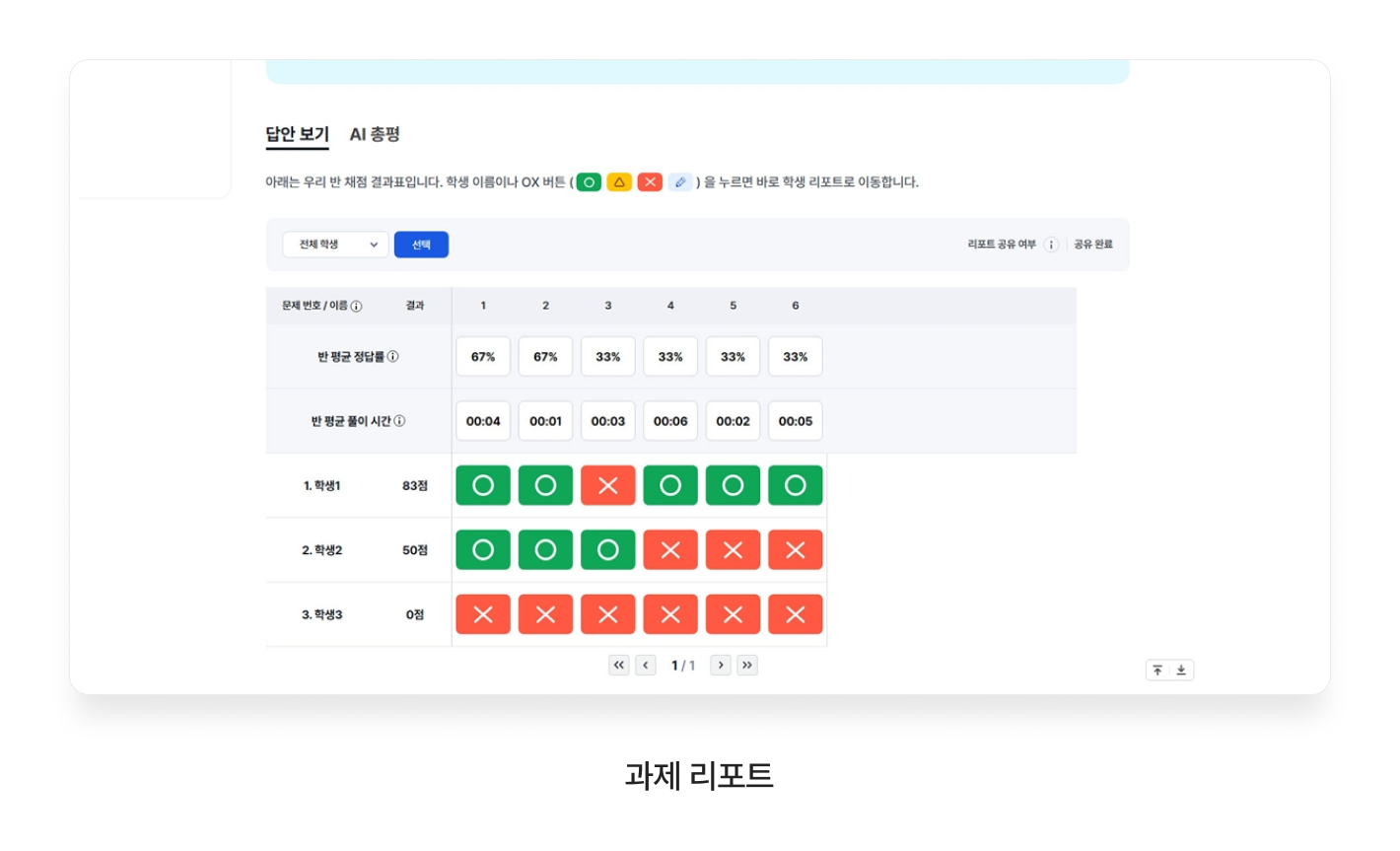Click 학생1's wrong X mark for question 3
This screenshot has width=1400, height=851.
[x=608, y=486]
